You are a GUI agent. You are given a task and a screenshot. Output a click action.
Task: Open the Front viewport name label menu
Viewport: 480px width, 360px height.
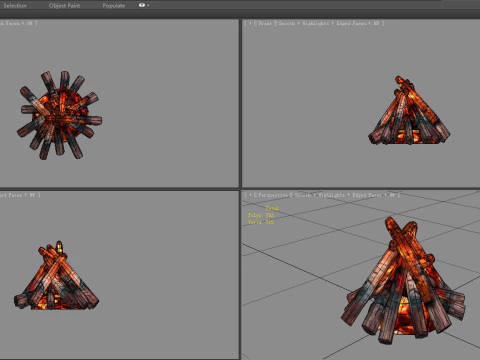(265, 23)
